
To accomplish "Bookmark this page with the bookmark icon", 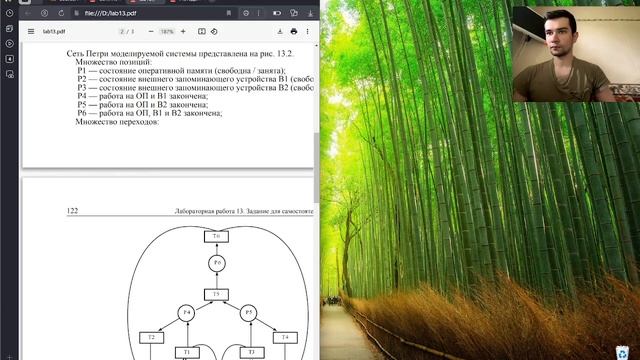I will [x=229, y=13].
